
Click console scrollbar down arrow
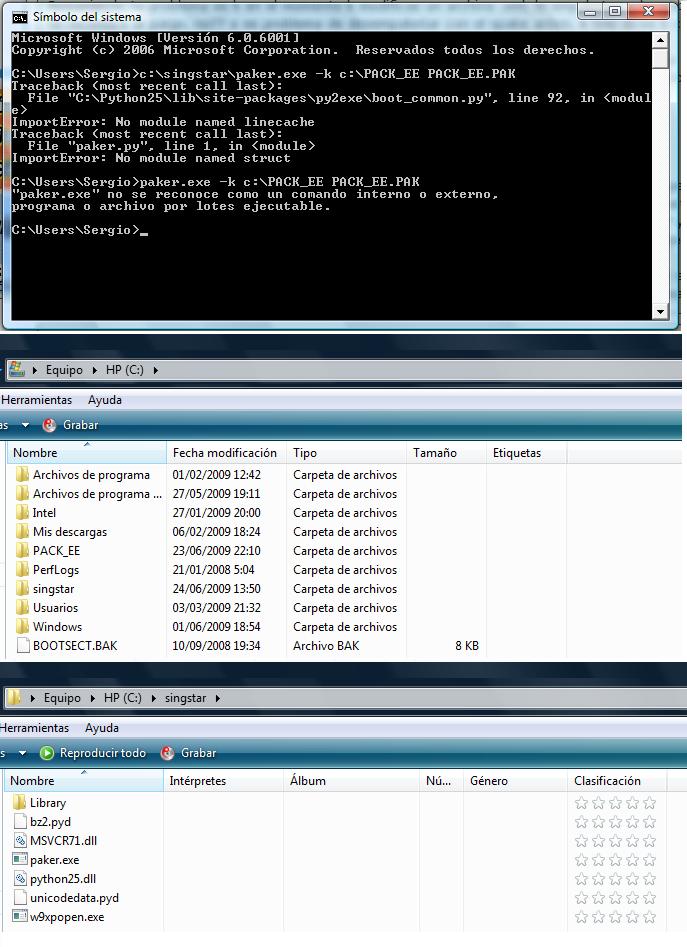[660, 312]
